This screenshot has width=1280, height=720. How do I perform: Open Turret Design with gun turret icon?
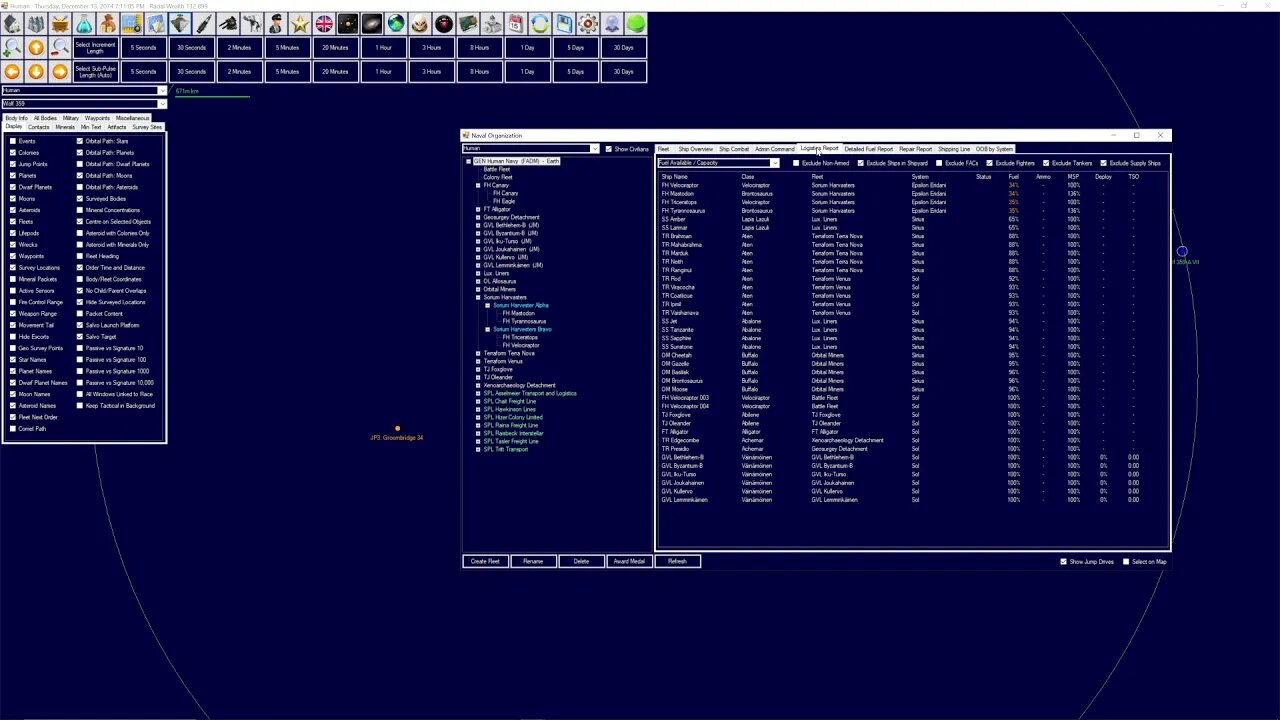(228, 23)
